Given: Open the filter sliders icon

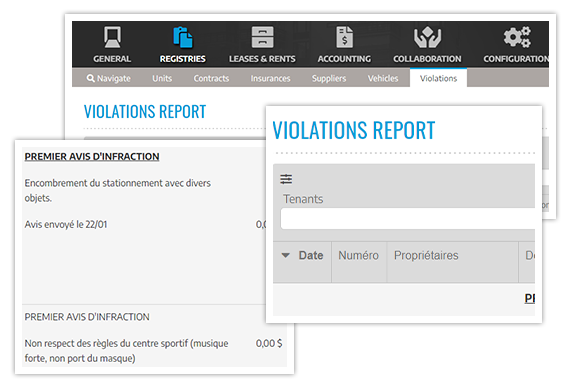Looking at the screenshot, I should click(x=286, y=179).
